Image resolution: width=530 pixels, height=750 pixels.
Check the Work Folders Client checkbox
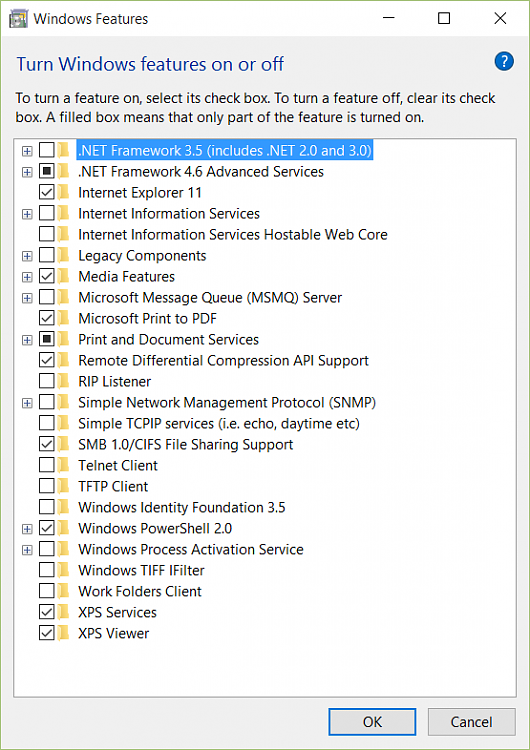click(46, 591)
